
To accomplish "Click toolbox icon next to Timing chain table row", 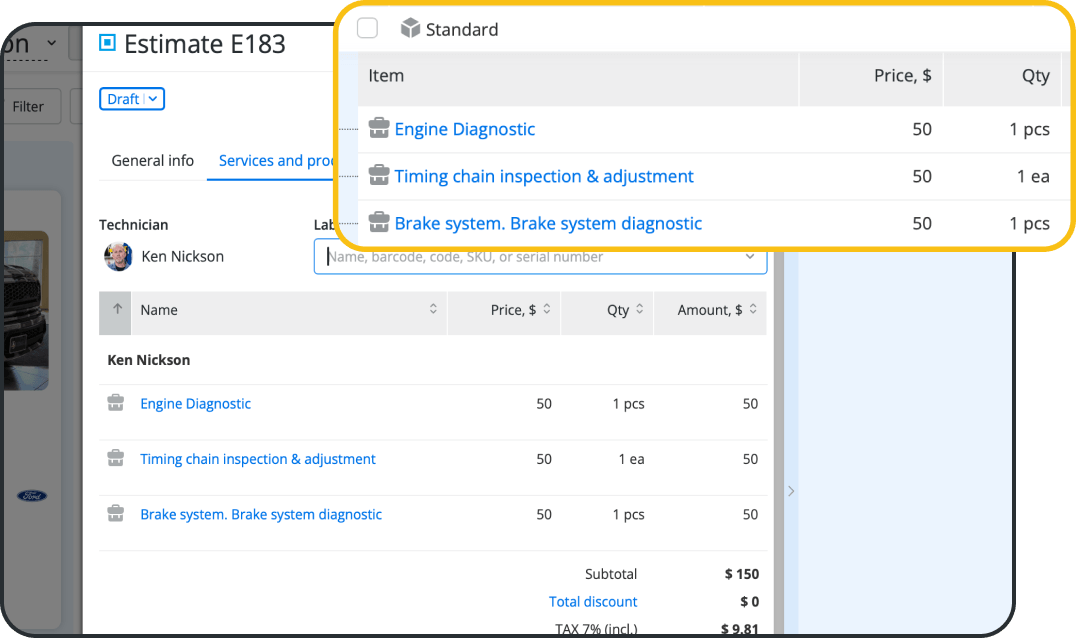I will (x=116, y=459).
